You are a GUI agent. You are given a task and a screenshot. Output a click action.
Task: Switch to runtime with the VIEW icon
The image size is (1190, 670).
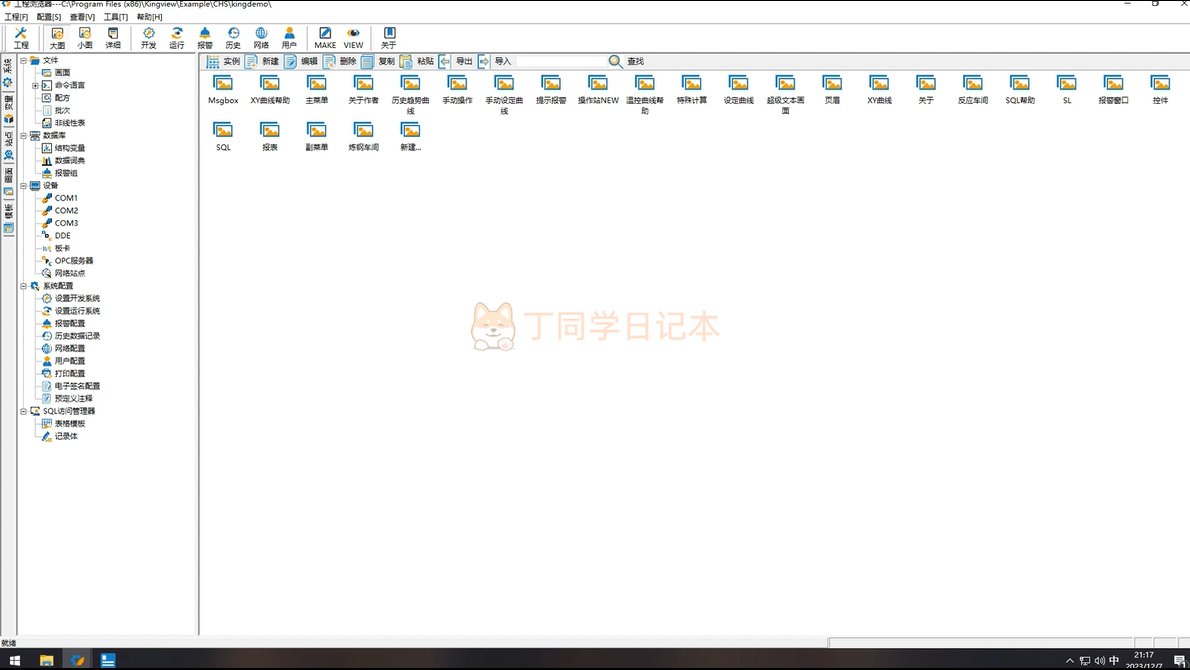click(353, 38)
